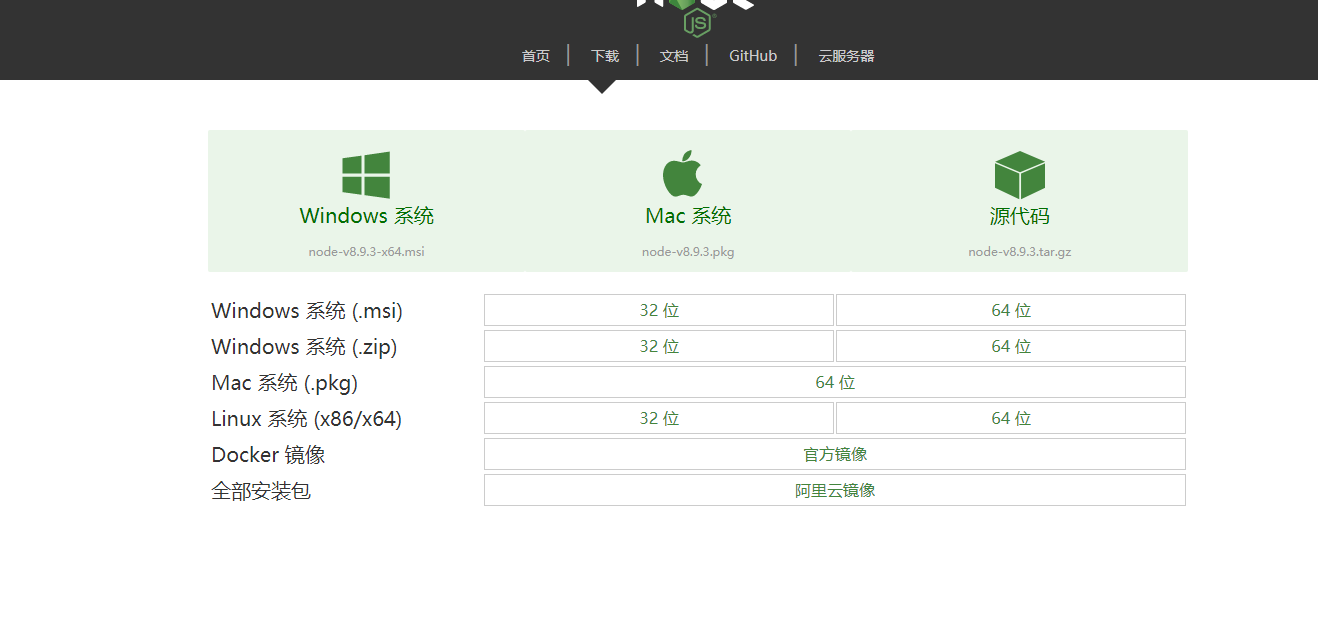
Task: Select 64 位 for Mac .pkg
Action: tap(835, 382)
